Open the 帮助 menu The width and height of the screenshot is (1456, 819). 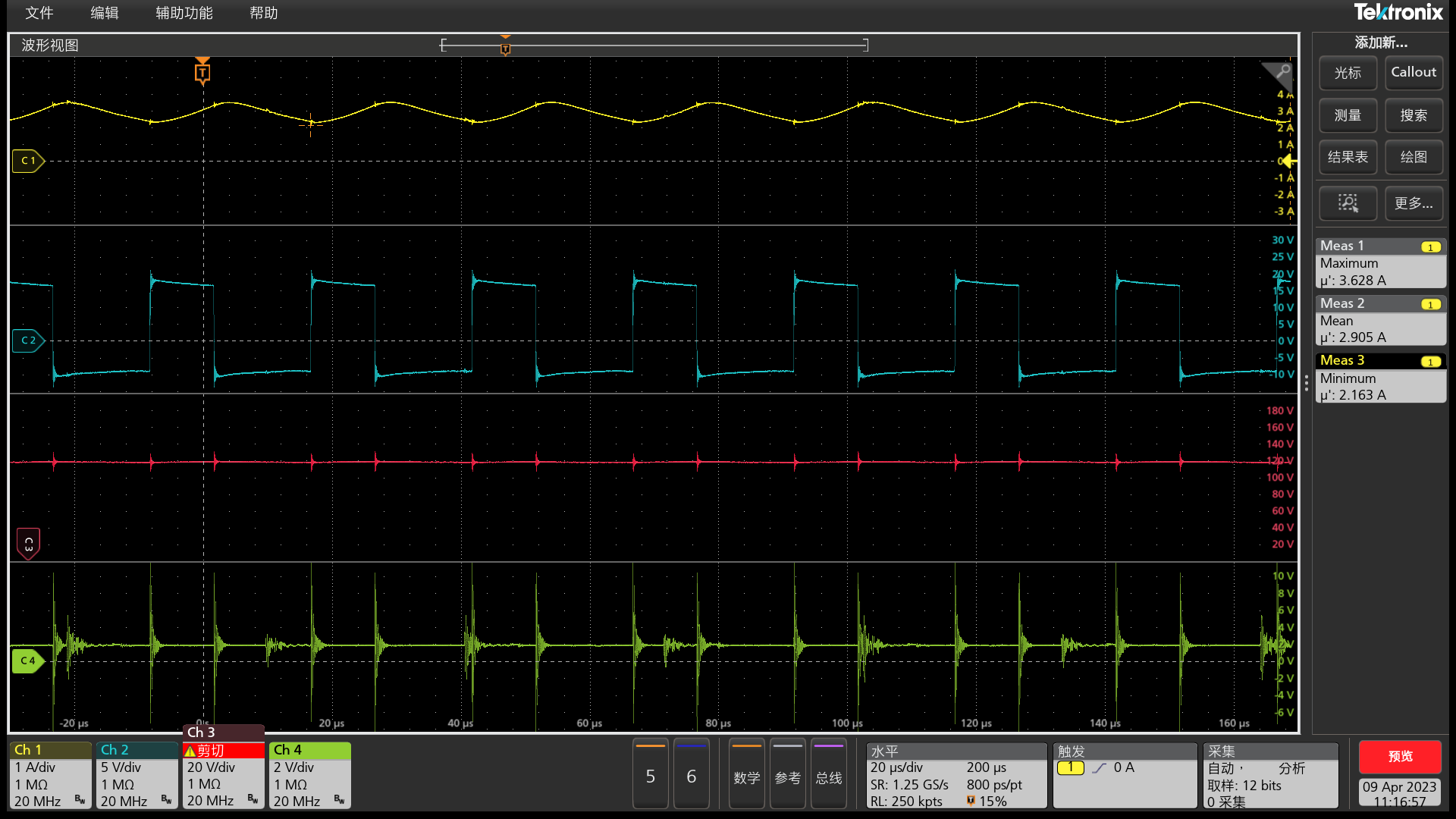pyautogui.click(x=264, y=13)
